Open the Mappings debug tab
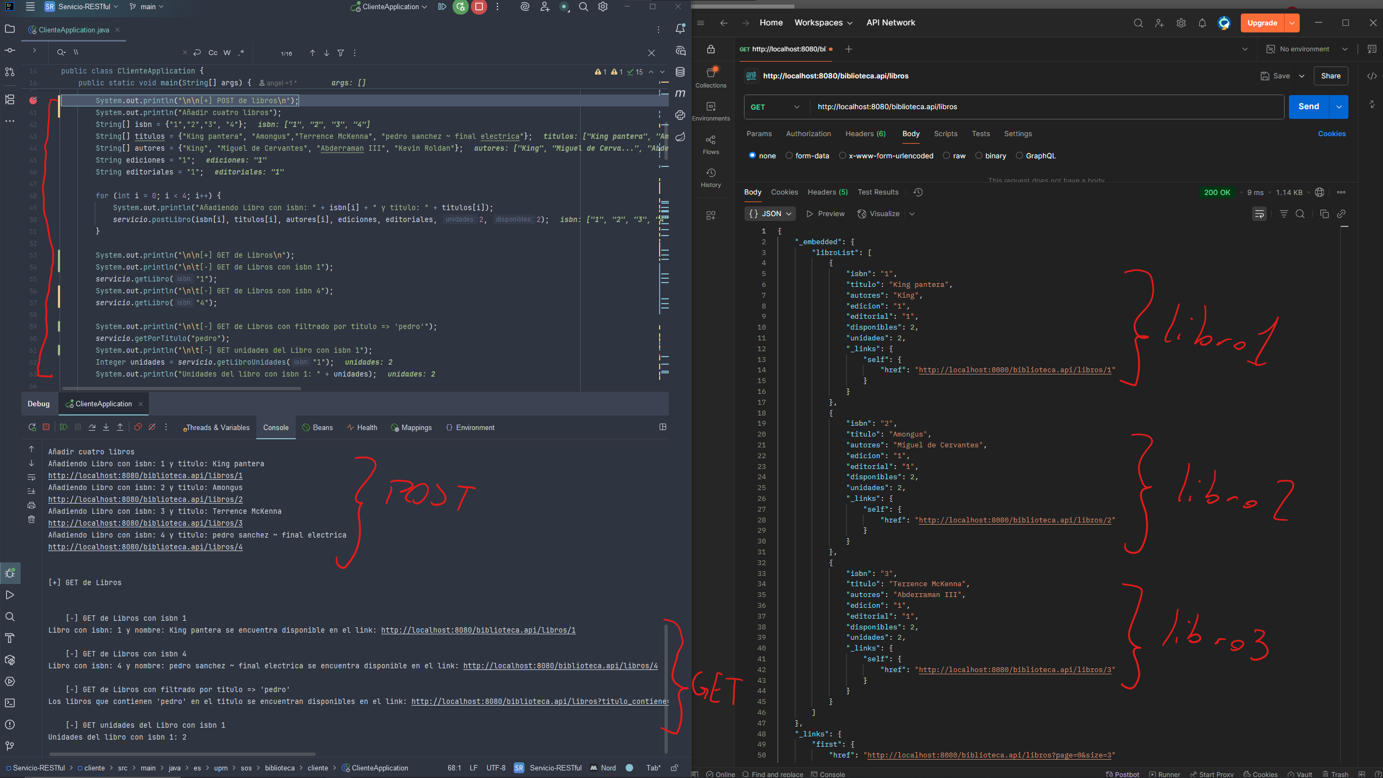The width and height of the screenshot is (1383, 778). pyautogui.click(x=411, y=428)
